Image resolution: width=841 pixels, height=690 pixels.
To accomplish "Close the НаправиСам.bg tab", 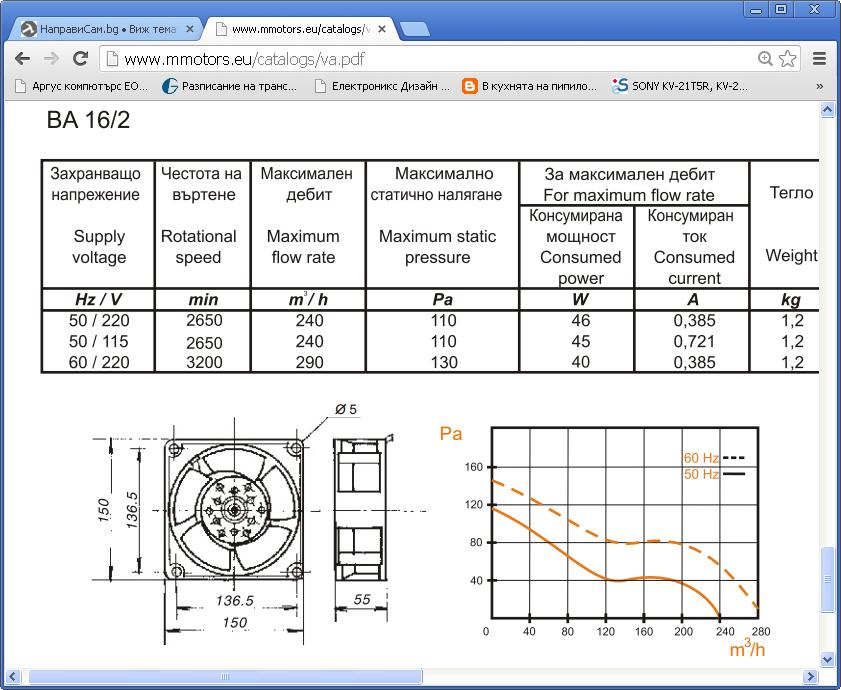I will (x=192, y=29).
